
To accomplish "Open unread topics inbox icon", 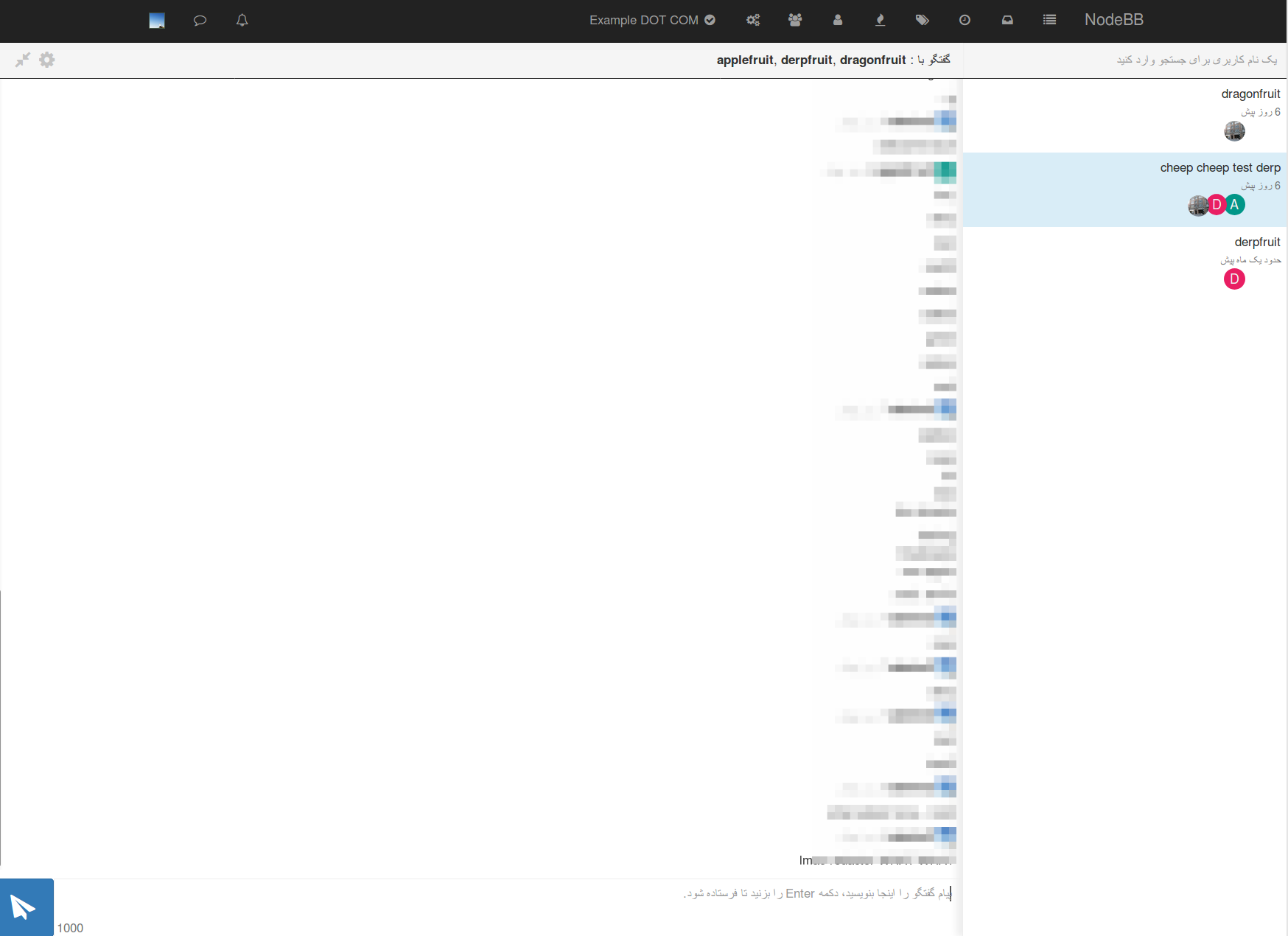I will (1007, 21).
